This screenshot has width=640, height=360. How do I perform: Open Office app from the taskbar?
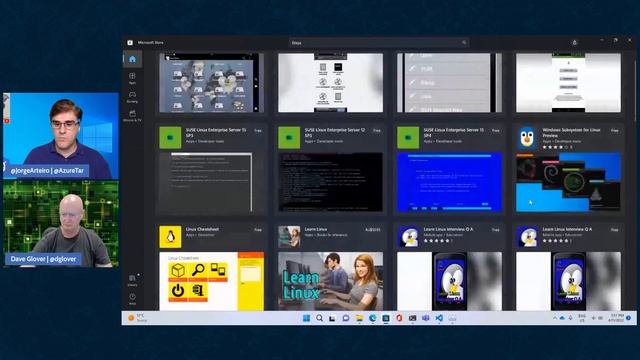[x=399, y=318]
